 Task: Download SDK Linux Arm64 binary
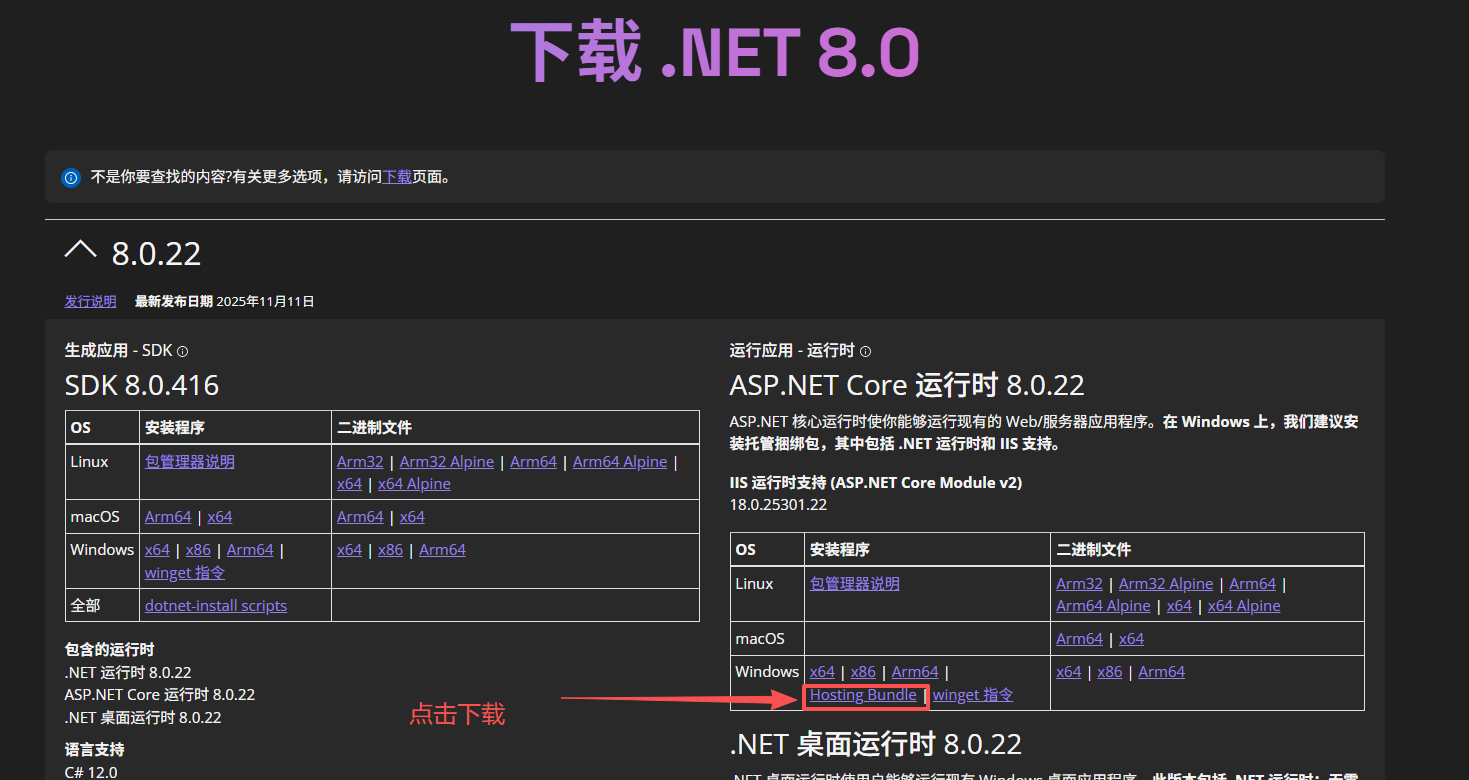(x=533, y=462)
